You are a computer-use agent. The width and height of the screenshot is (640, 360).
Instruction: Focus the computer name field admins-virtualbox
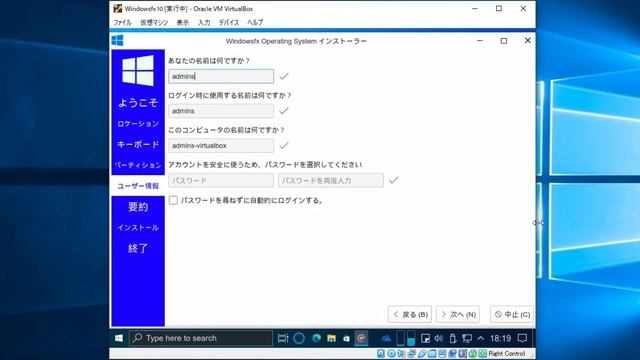coord(221,146)
